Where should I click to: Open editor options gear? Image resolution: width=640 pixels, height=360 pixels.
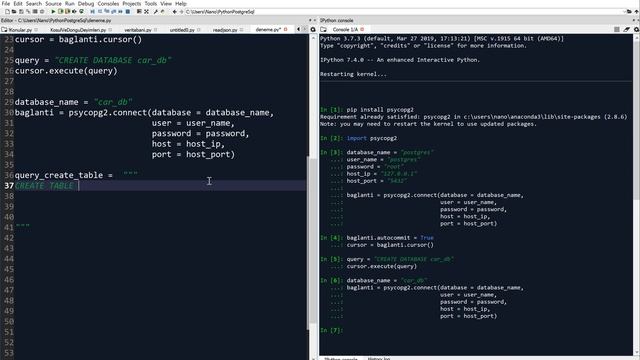click(313, 29)
